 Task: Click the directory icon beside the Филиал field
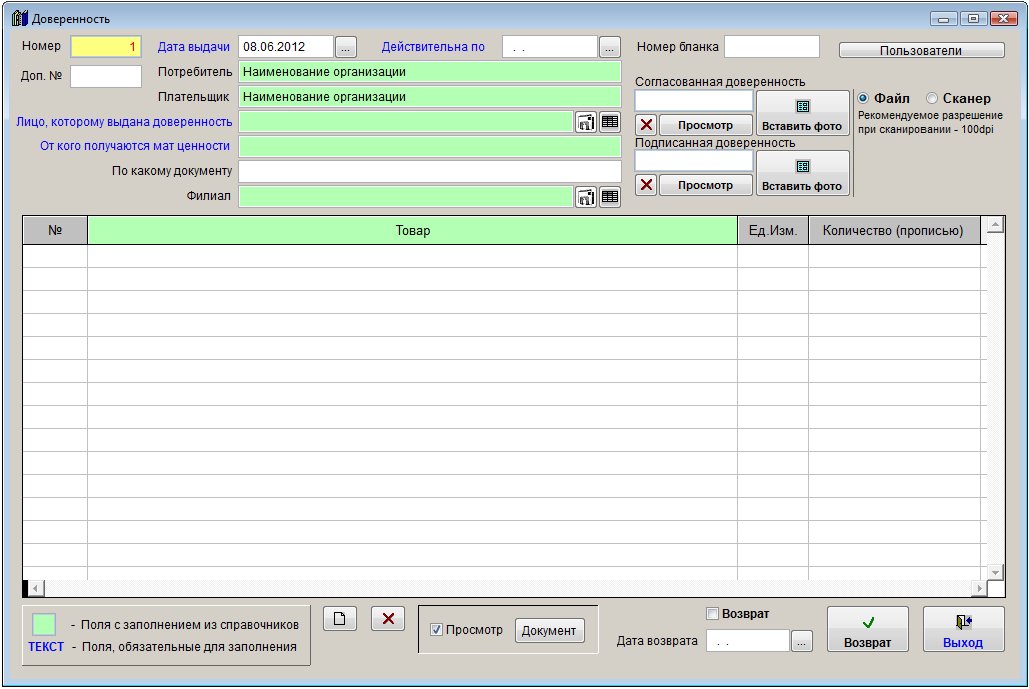[x=585, y=197]
